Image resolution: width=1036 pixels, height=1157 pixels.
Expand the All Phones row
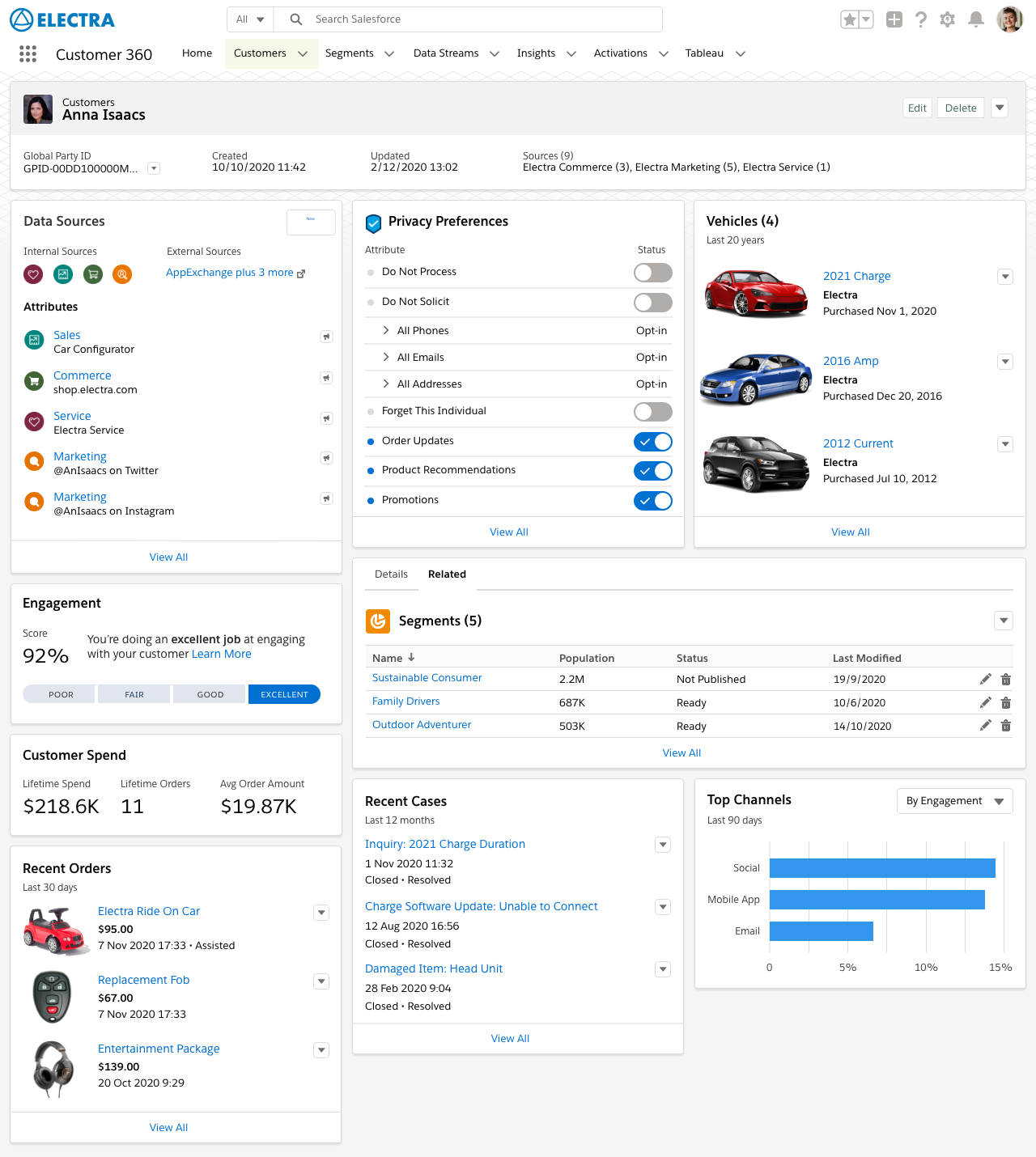coord(386,330)
